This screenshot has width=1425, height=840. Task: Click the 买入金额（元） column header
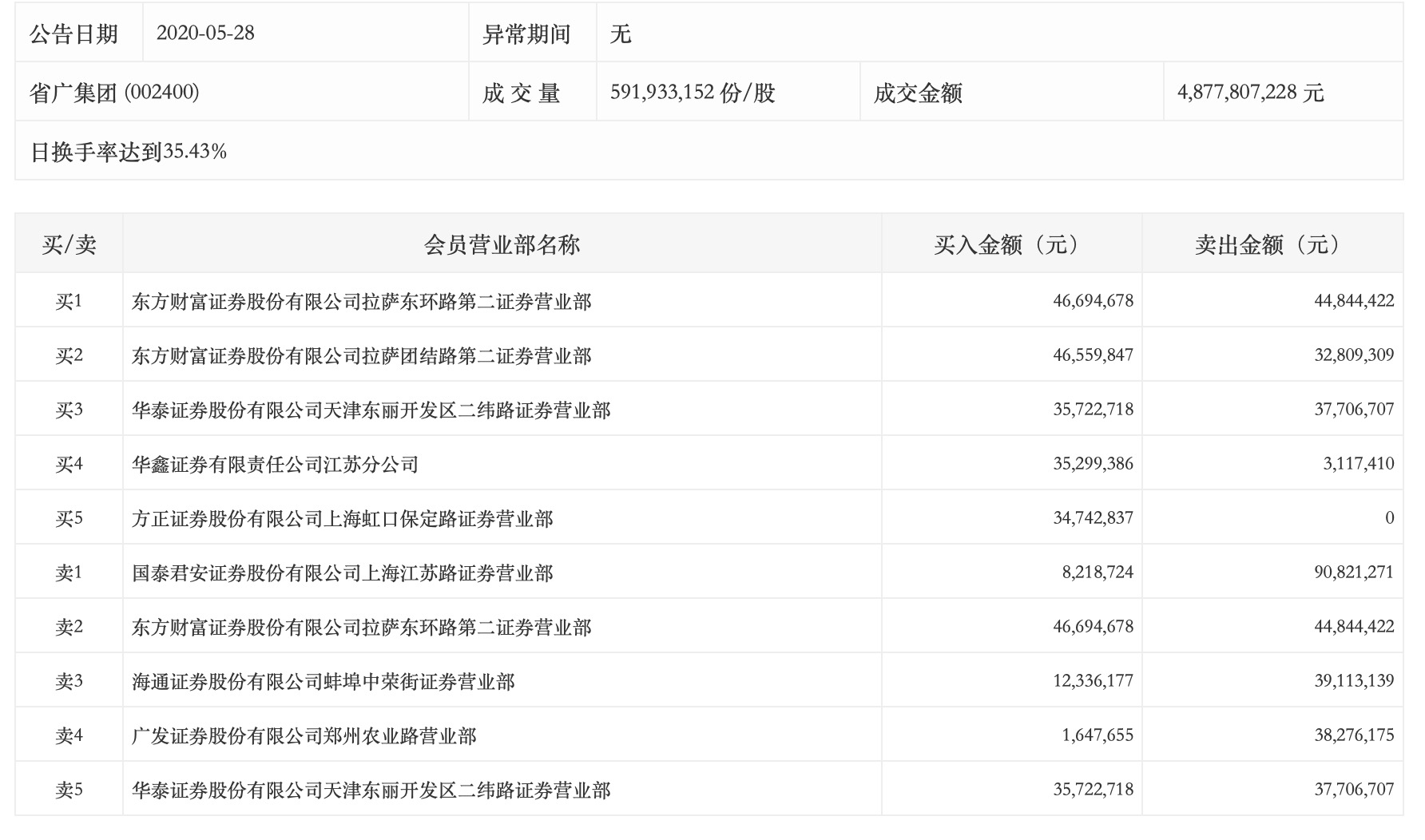coord(1011,244)
